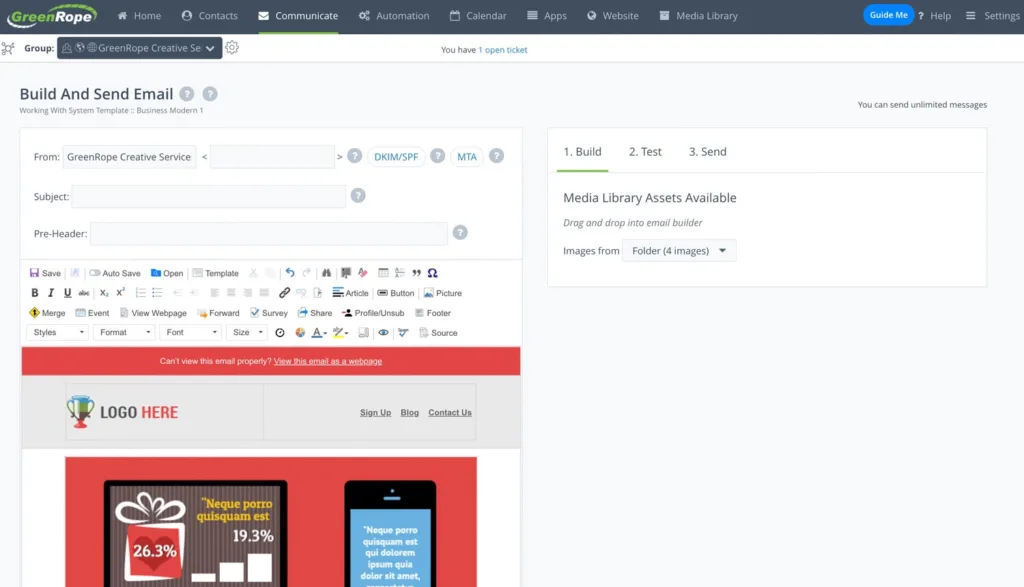Open the Automation menu
Viewport: 1024px width, 587px height.
[394, 16]
